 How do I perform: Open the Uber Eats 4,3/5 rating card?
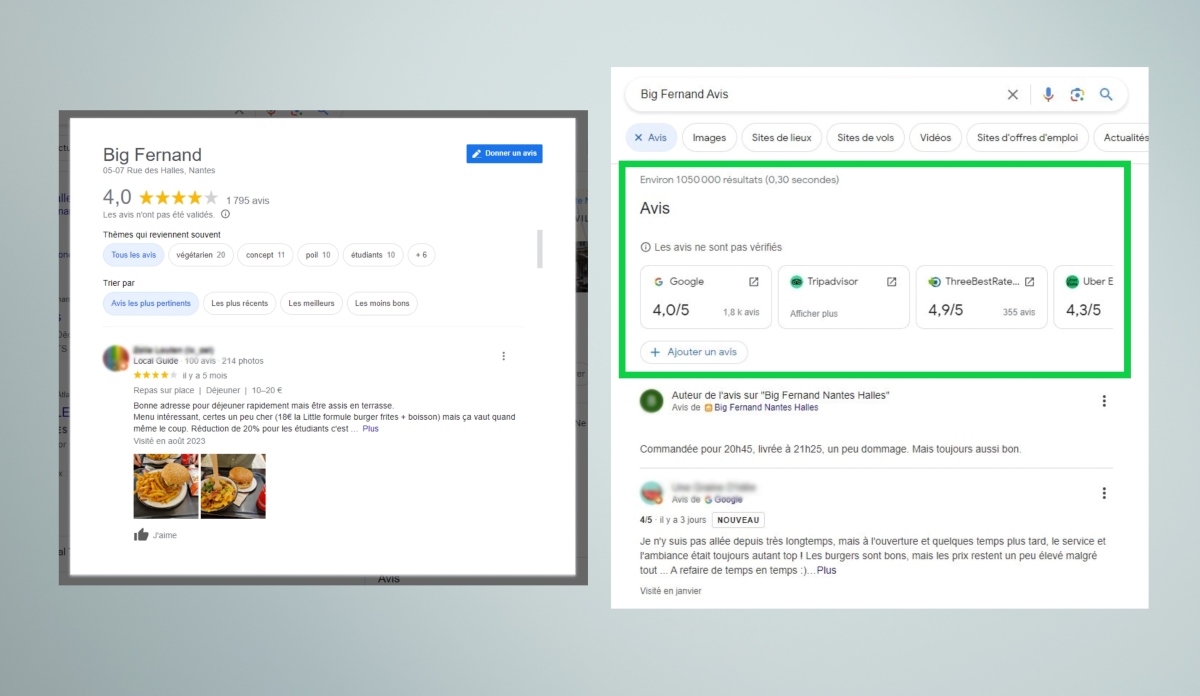[x=1083, y=297]
